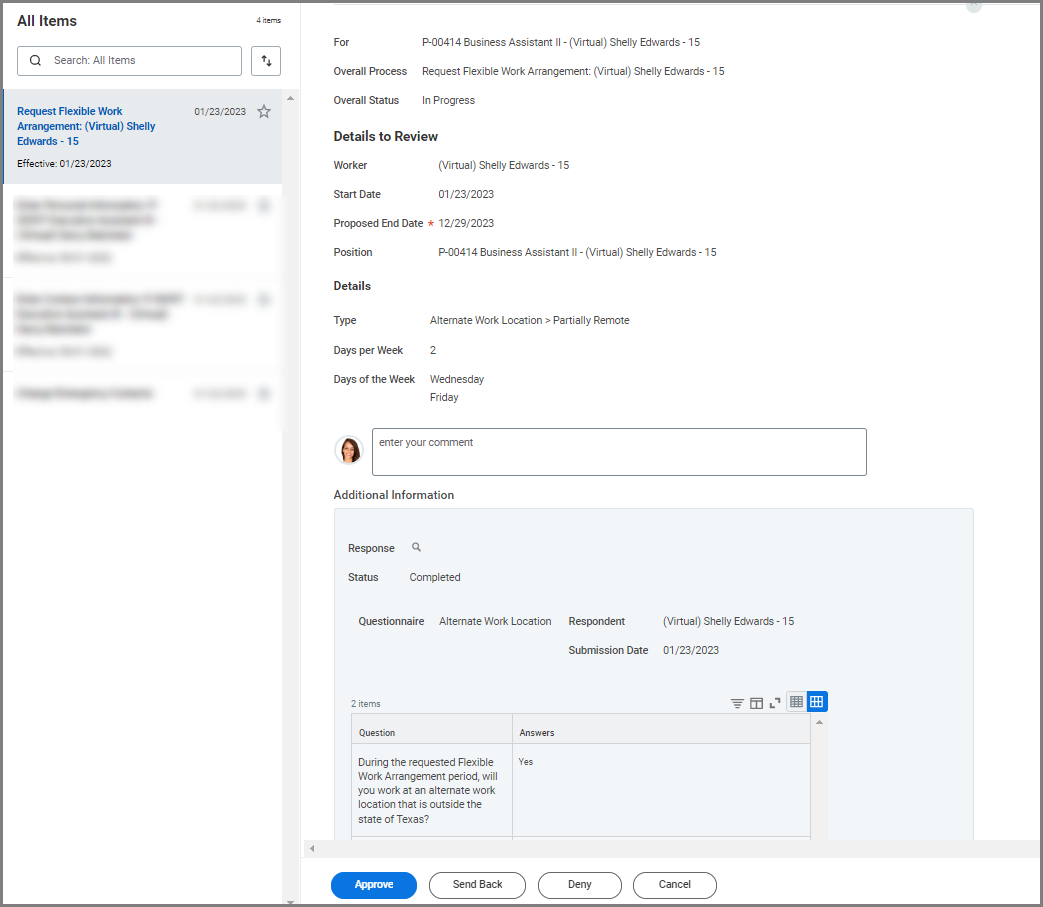Click the table scrollbar up arrow
This screenshot has height=907, width=1043.
[820, 722]
